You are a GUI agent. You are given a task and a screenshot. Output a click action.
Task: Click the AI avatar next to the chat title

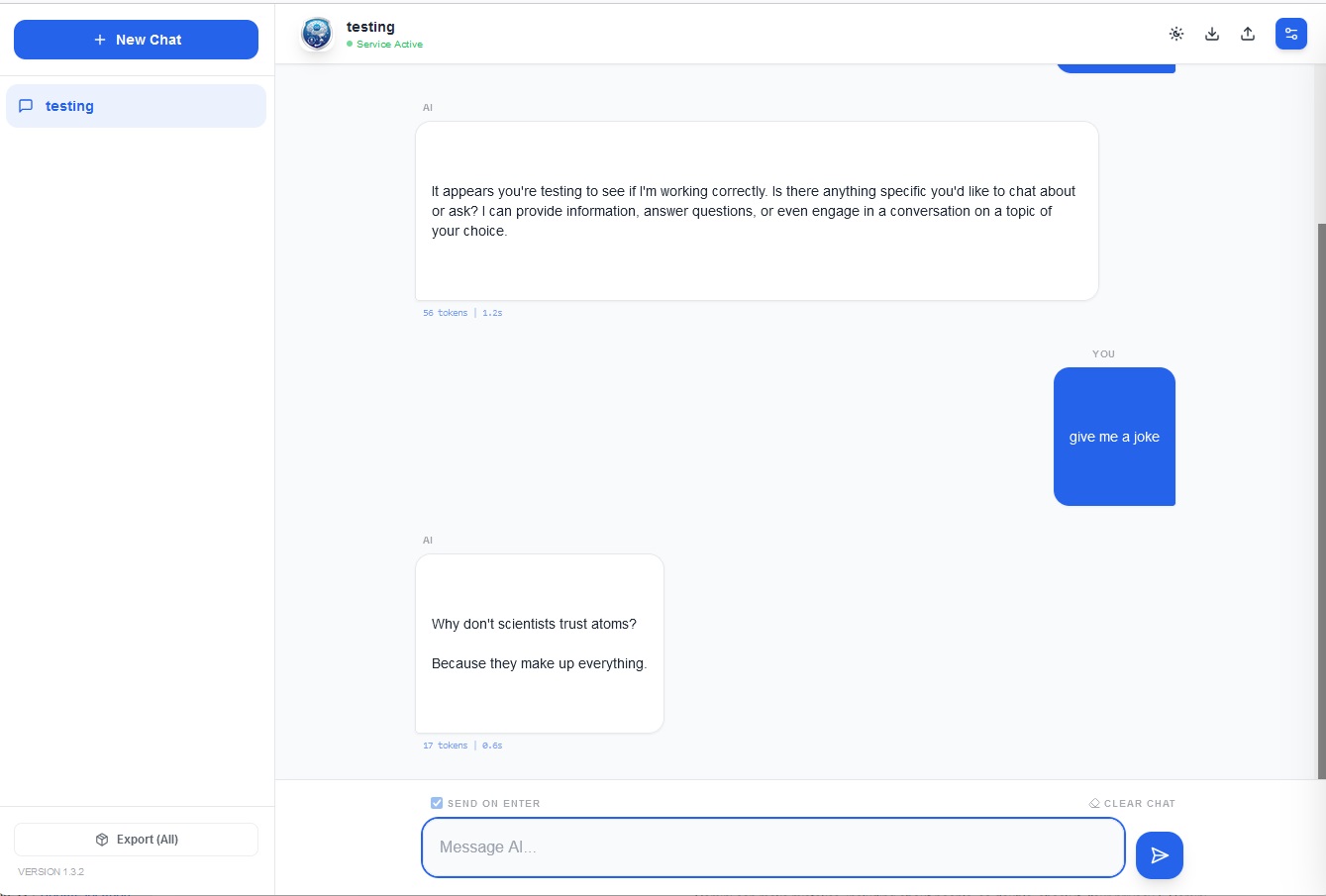point(316,33)
